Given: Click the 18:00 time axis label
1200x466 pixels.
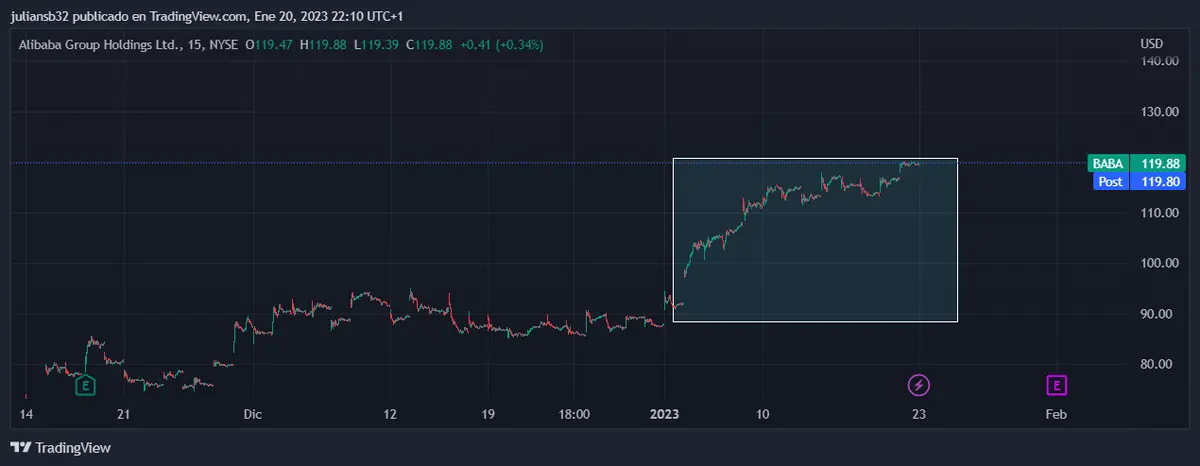Looking at the screenshot, I should click(575, 414).
